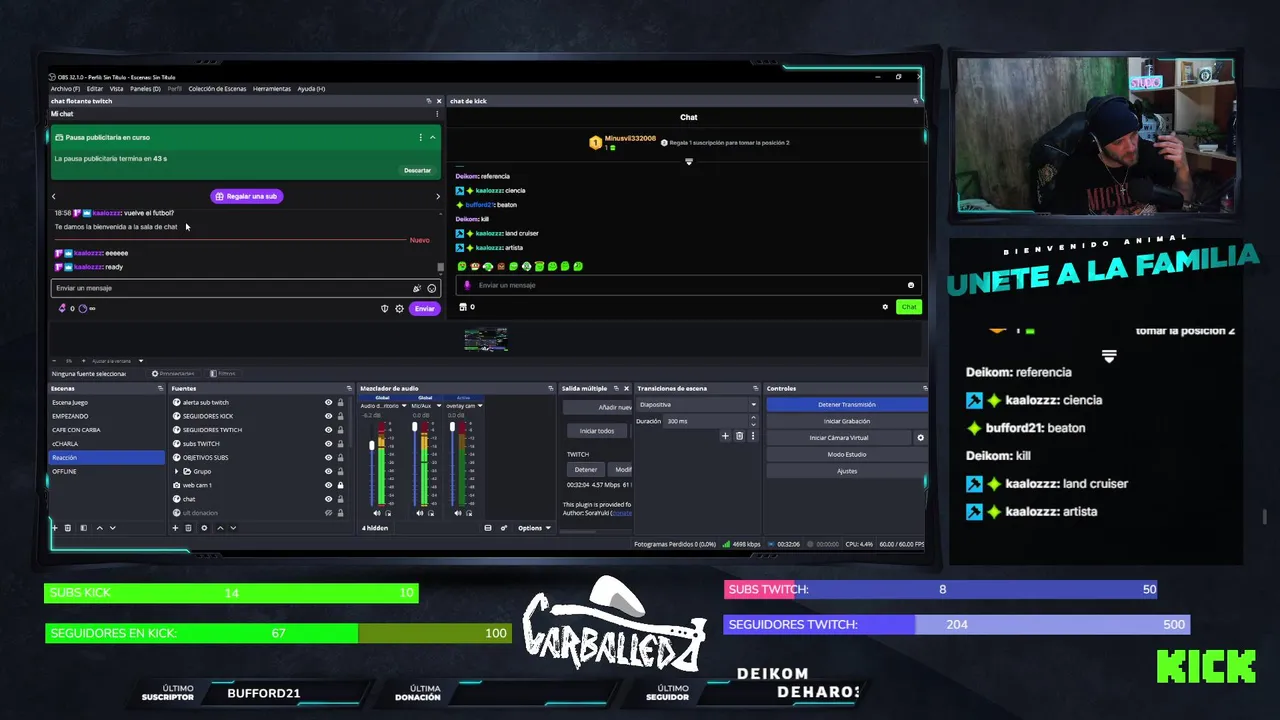Add a new source in Fuentes panel

[175, 528]
